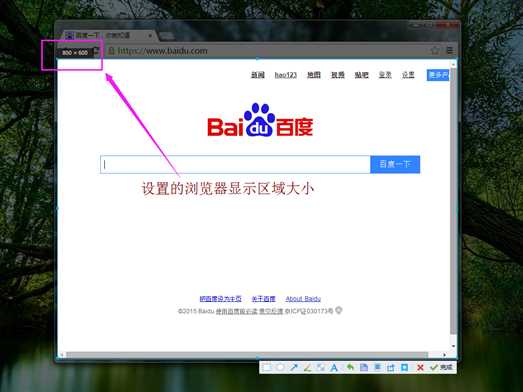The width and height of the screenshot is (523, 392).
Task: Open the 设置 settings link
Action: click(408, 75)
